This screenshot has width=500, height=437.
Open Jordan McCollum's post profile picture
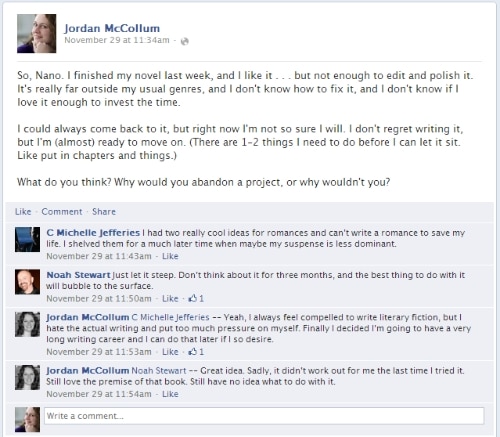click(37, 33)
